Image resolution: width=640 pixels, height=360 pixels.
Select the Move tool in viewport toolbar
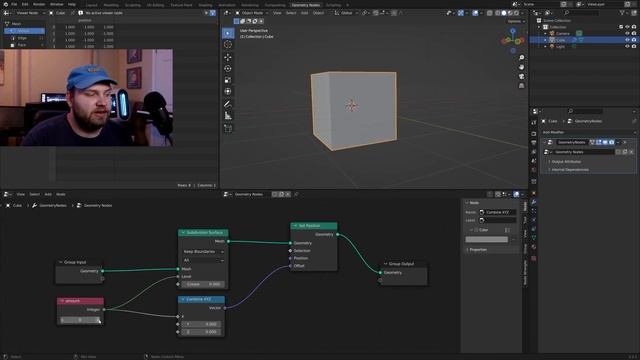point(228,57)
